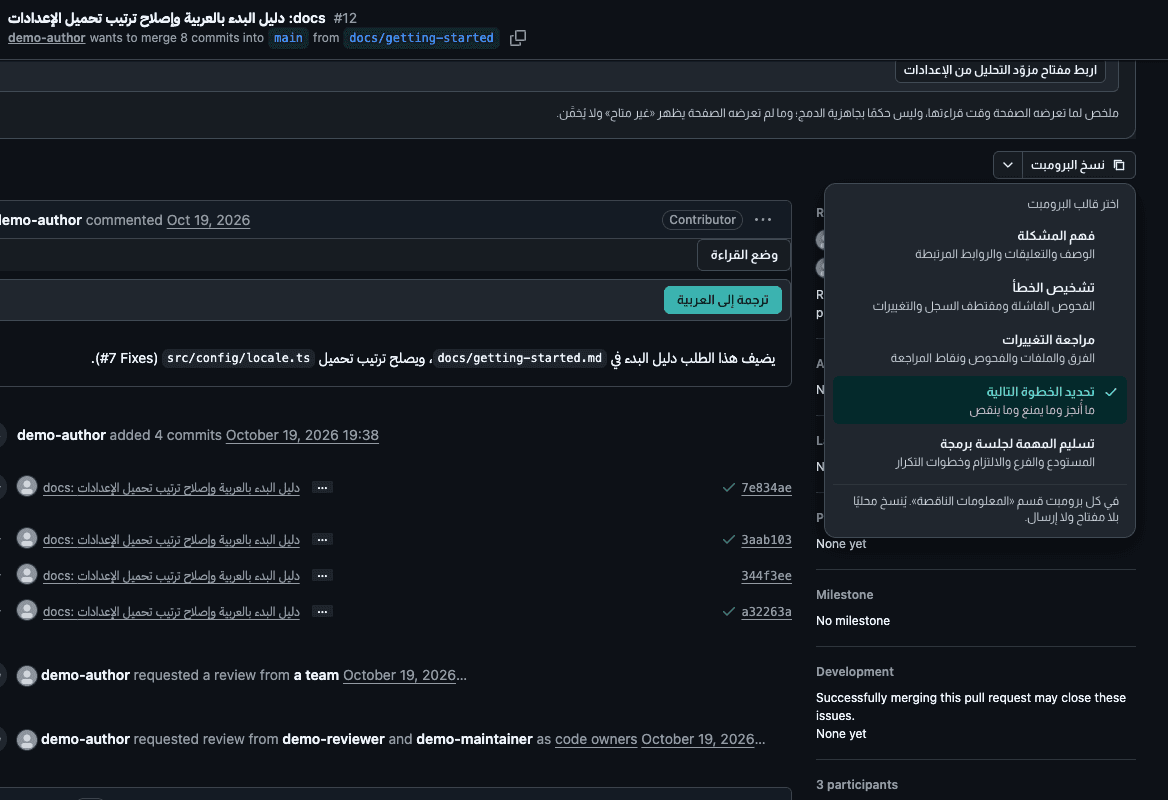1168x800 pixels.
Task: Click اربط مفتاح مزوّد التحليل من الإعدادات button
Action: (1000, 70)
